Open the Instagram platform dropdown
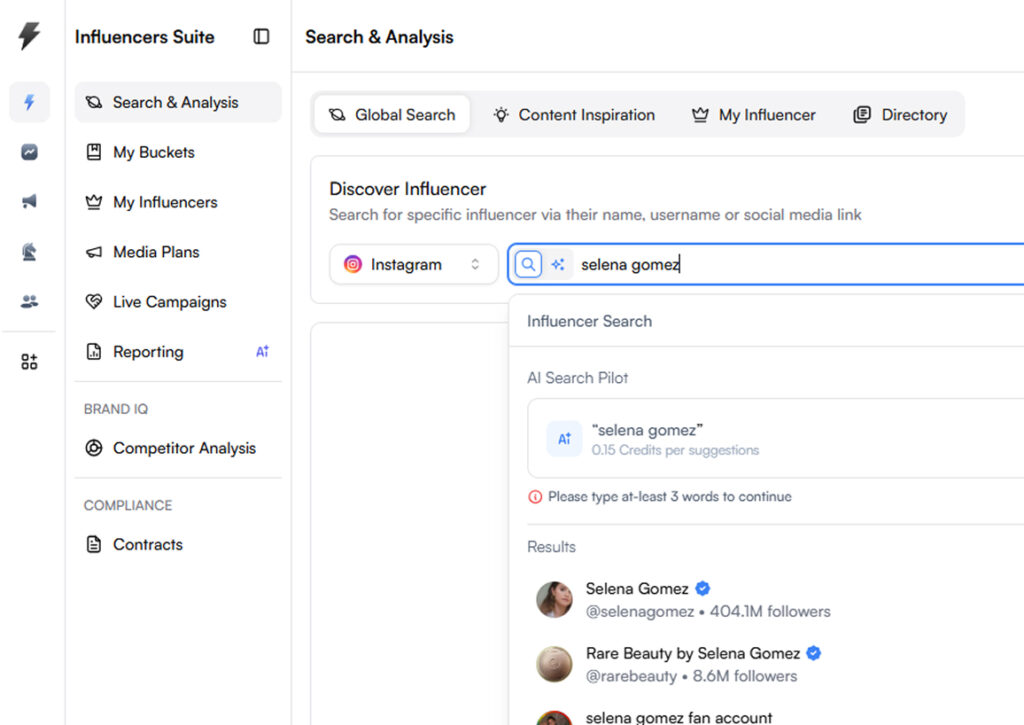The image size is (1024, 725). point(414,265)
